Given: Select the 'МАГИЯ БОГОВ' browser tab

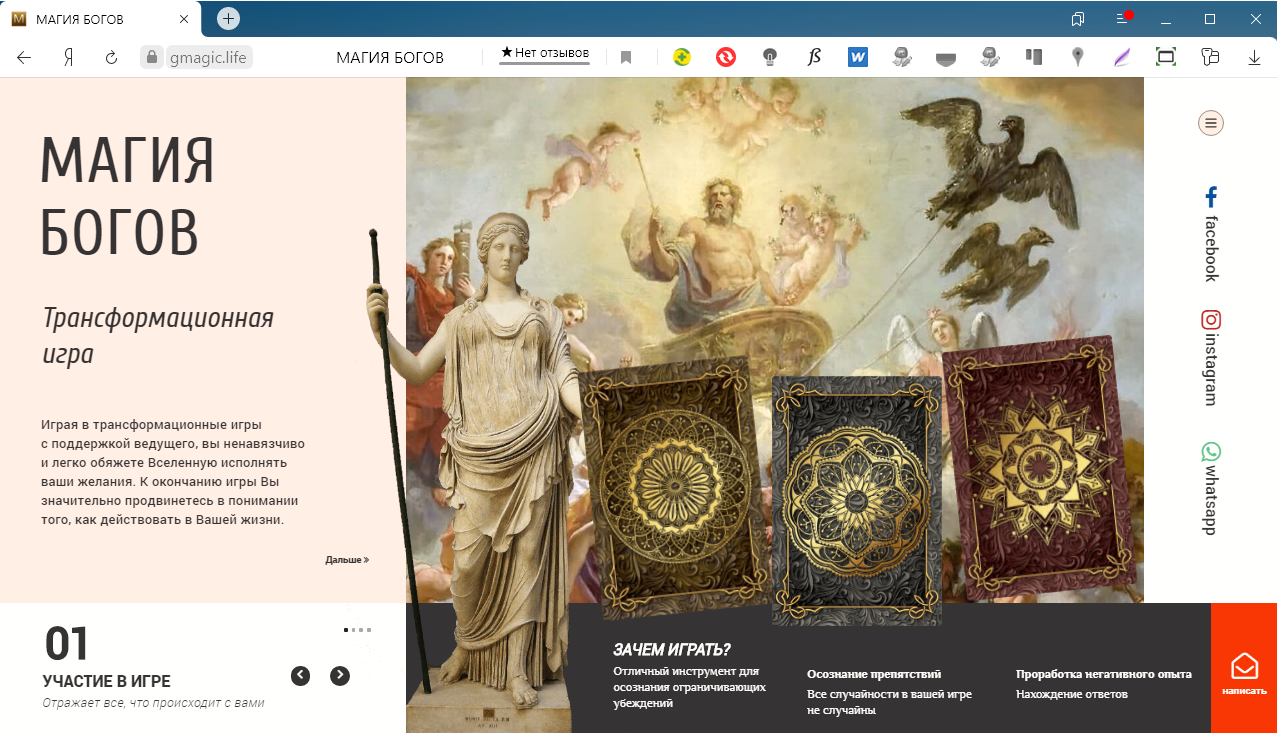Looking at the screenshot, I should (100, 19).
